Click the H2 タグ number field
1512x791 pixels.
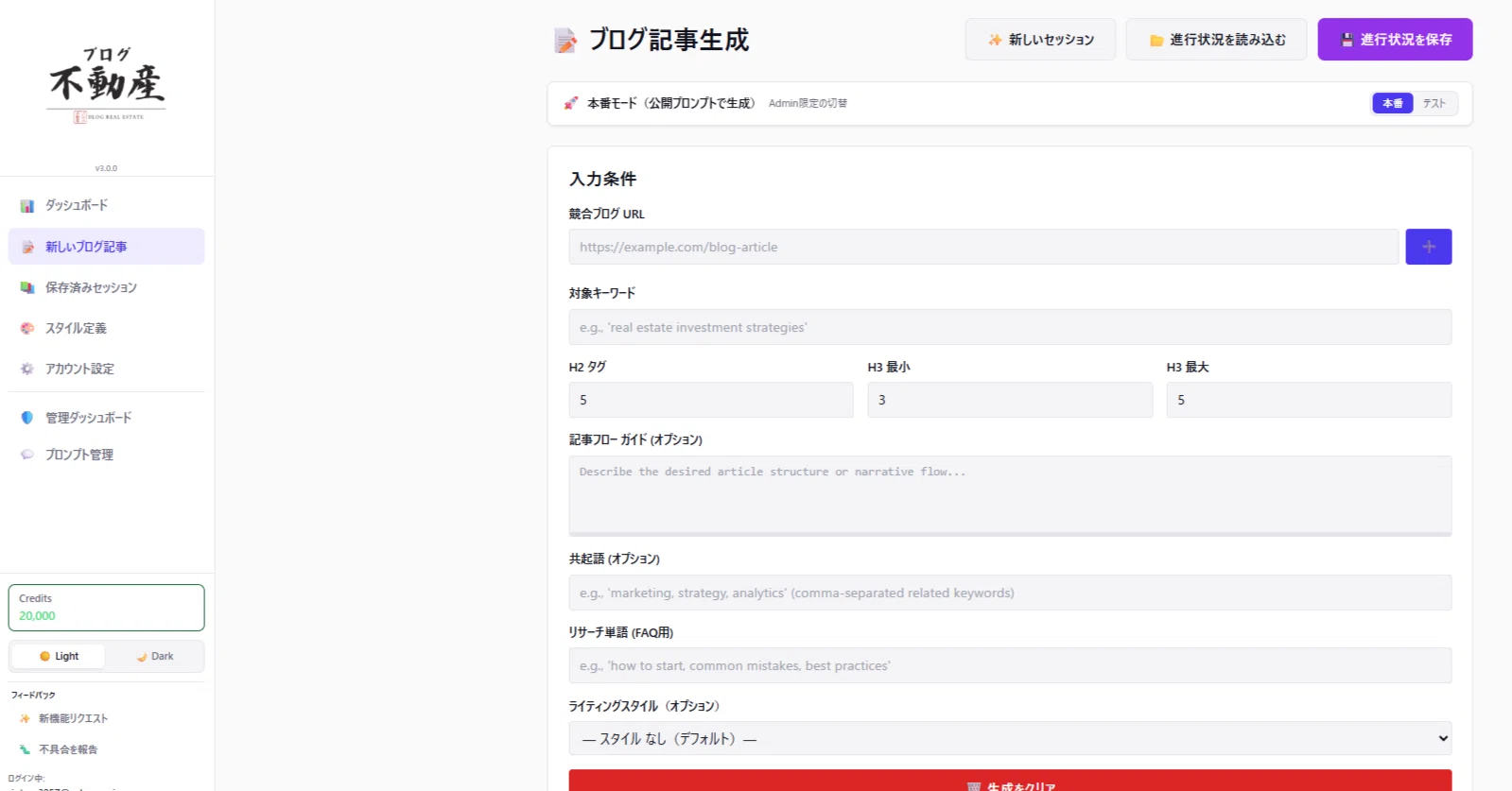[x=711, y=400]
